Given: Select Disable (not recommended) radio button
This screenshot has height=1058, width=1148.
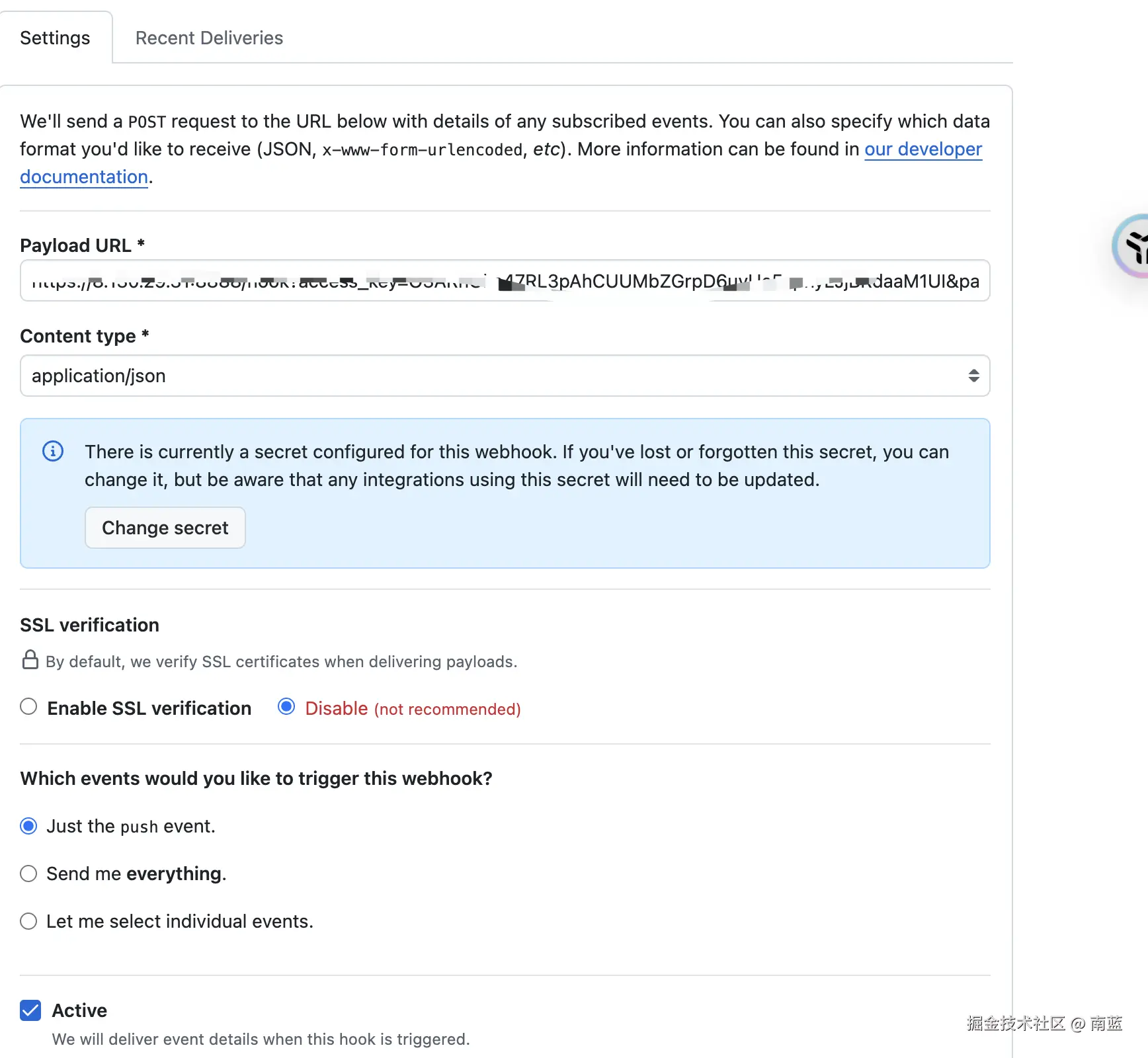Looking at the screenshot, I should [286, 707].
